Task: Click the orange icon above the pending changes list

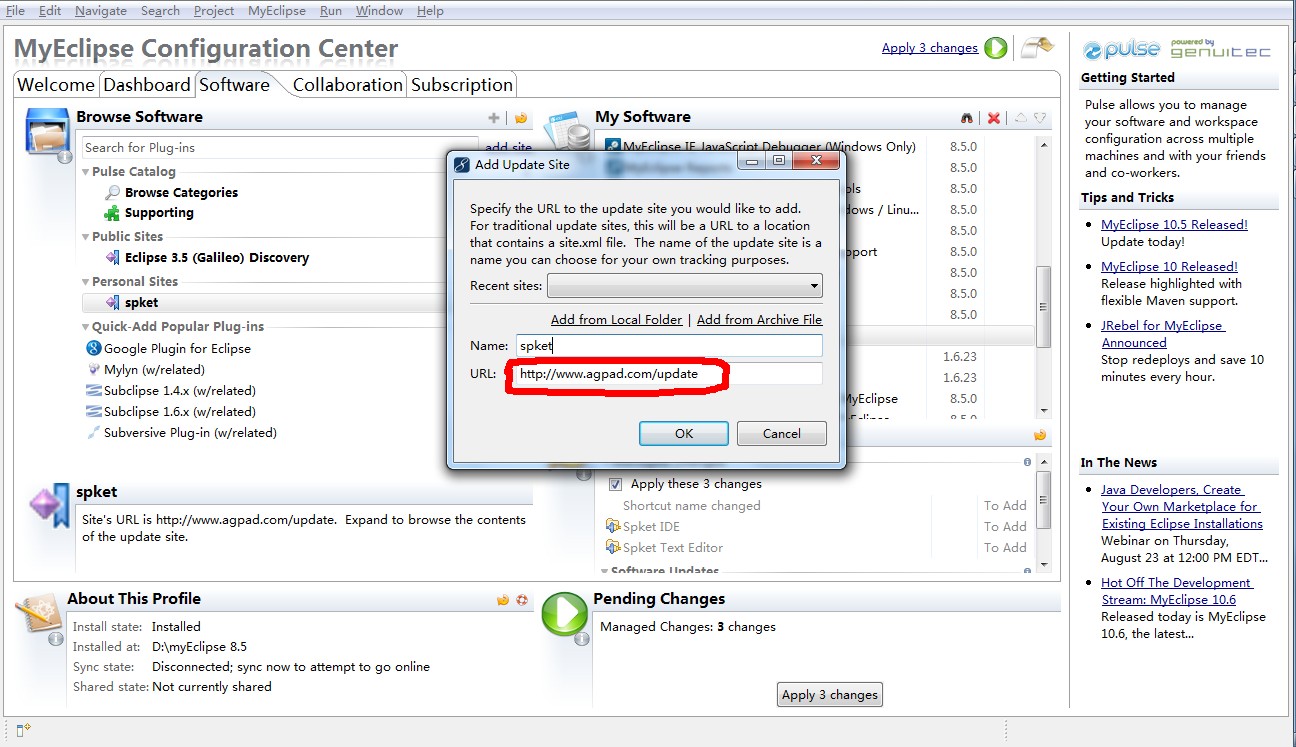Action: [1040, 435]
